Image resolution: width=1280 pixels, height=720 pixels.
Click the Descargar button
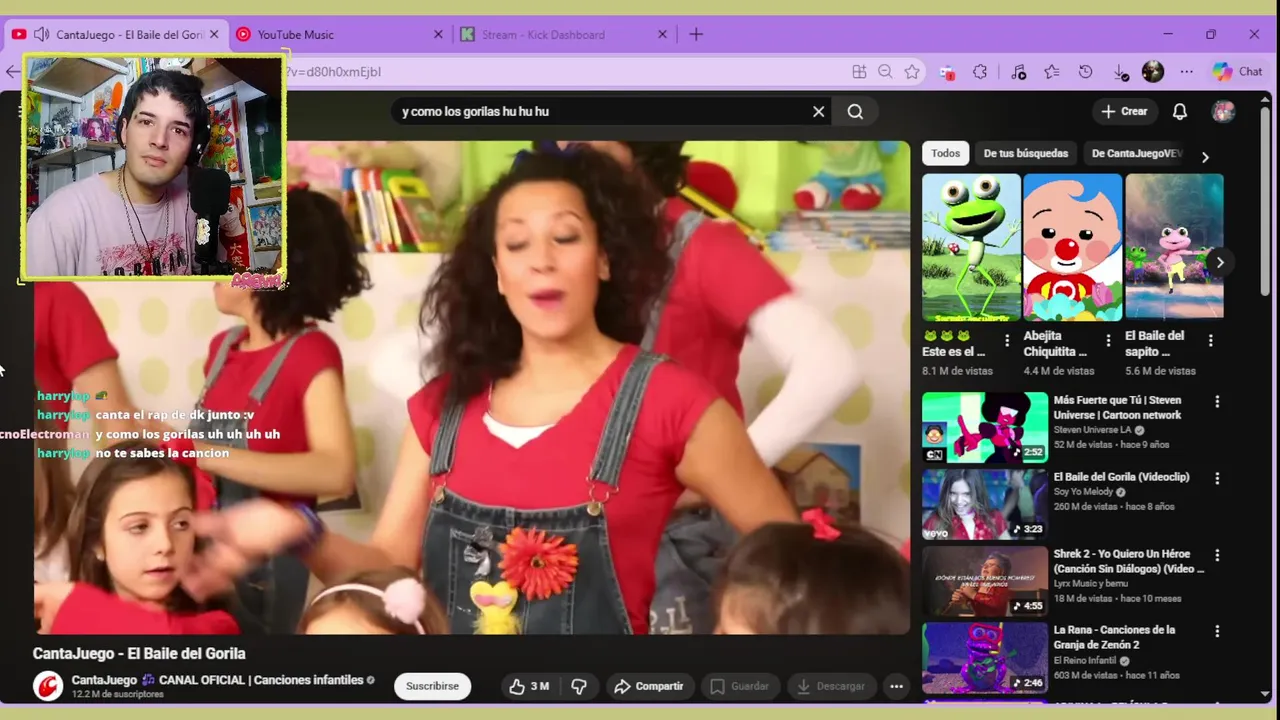click(831, 686)
